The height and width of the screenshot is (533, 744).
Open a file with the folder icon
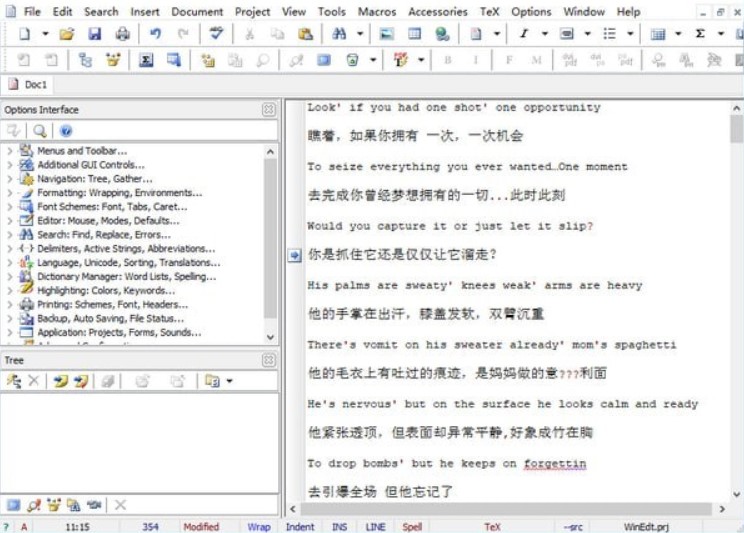click(67, 34)
